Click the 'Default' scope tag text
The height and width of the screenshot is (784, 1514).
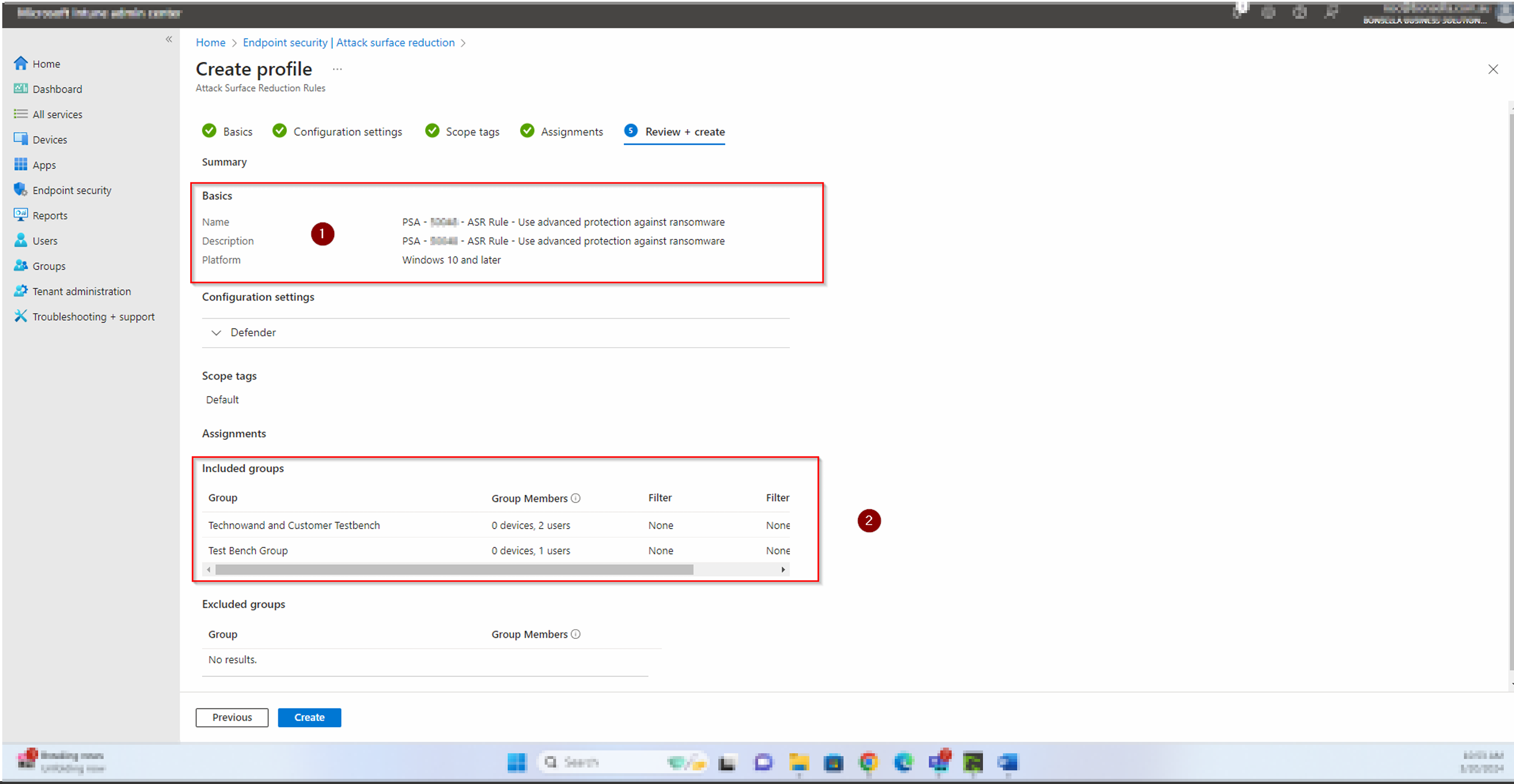tap(222, 399)
